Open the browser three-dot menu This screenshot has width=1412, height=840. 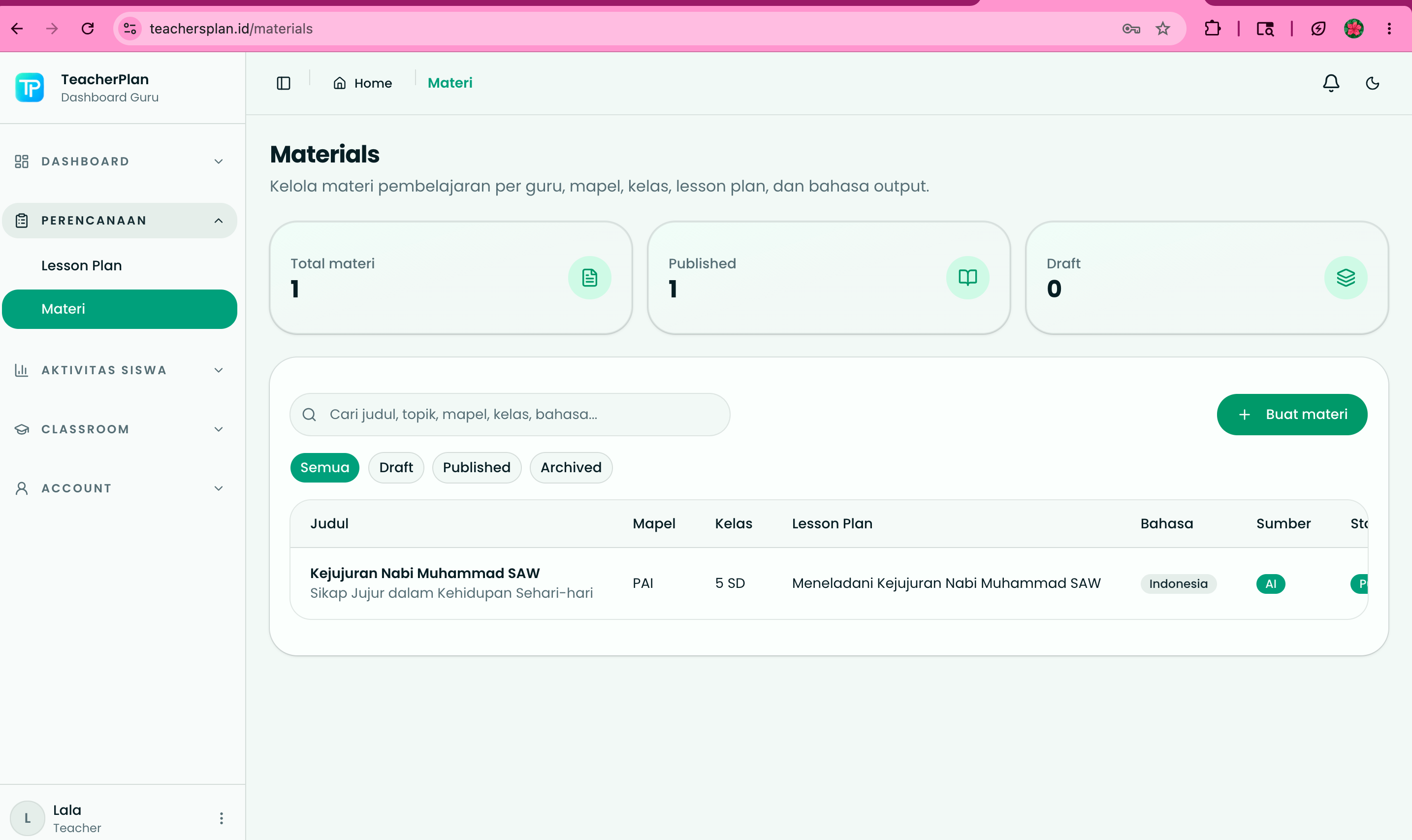[1389, 28]
